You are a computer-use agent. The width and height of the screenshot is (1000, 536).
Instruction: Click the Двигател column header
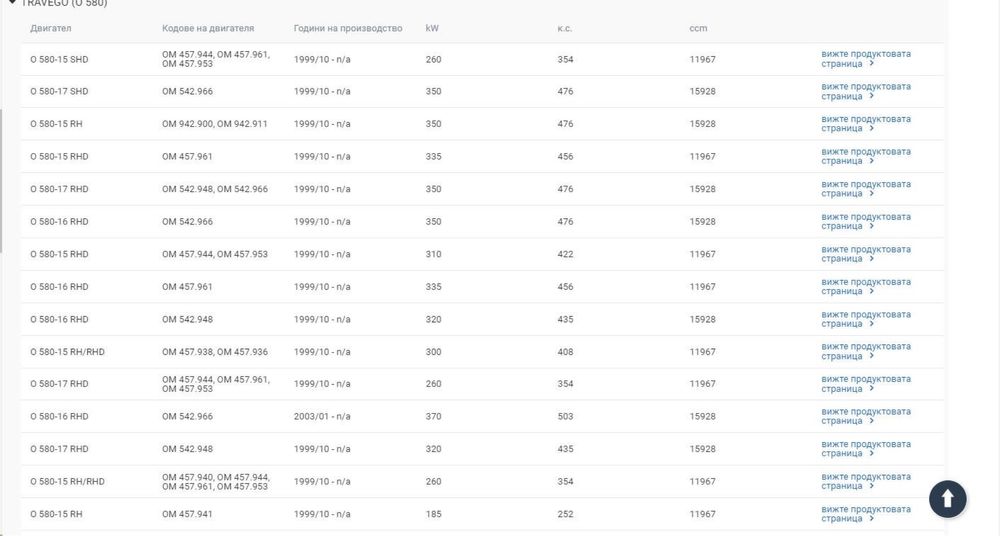51,28
